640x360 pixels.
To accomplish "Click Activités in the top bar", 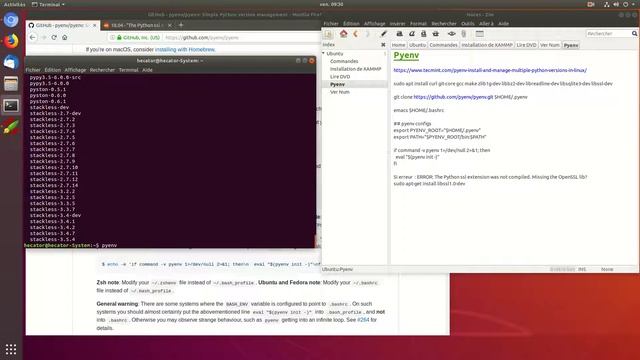I will click(x=14, y=4).
